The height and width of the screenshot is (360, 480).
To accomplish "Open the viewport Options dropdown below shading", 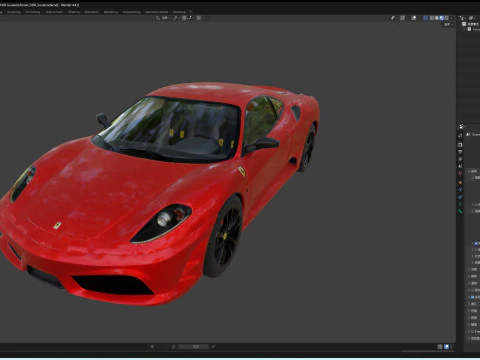I will 447,25.
